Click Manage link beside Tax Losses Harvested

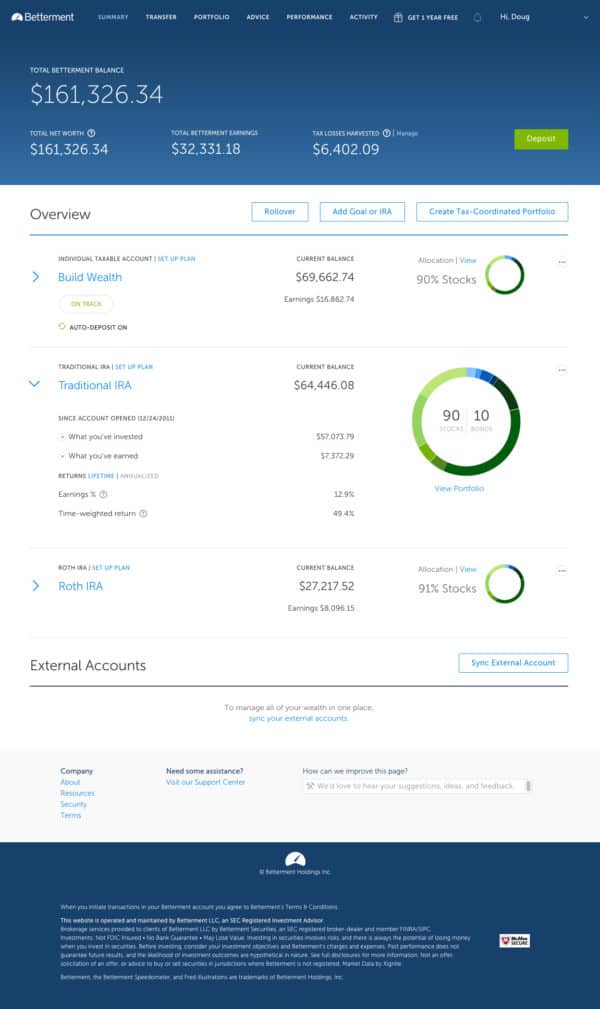407,133
